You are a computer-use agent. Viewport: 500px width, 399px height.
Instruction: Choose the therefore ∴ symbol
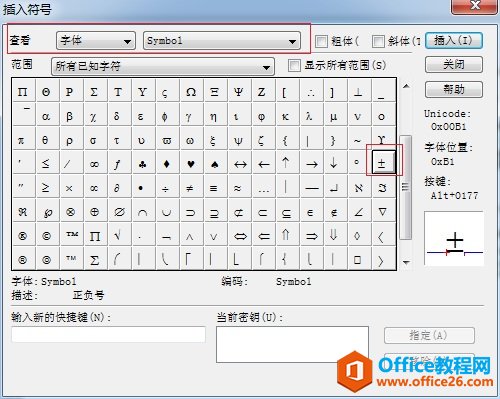(x=311, y=91)
